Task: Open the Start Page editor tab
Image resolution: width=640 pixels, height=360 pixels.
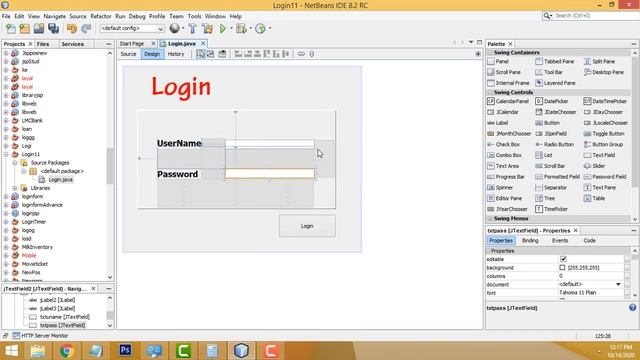Action: pos(132,44)
